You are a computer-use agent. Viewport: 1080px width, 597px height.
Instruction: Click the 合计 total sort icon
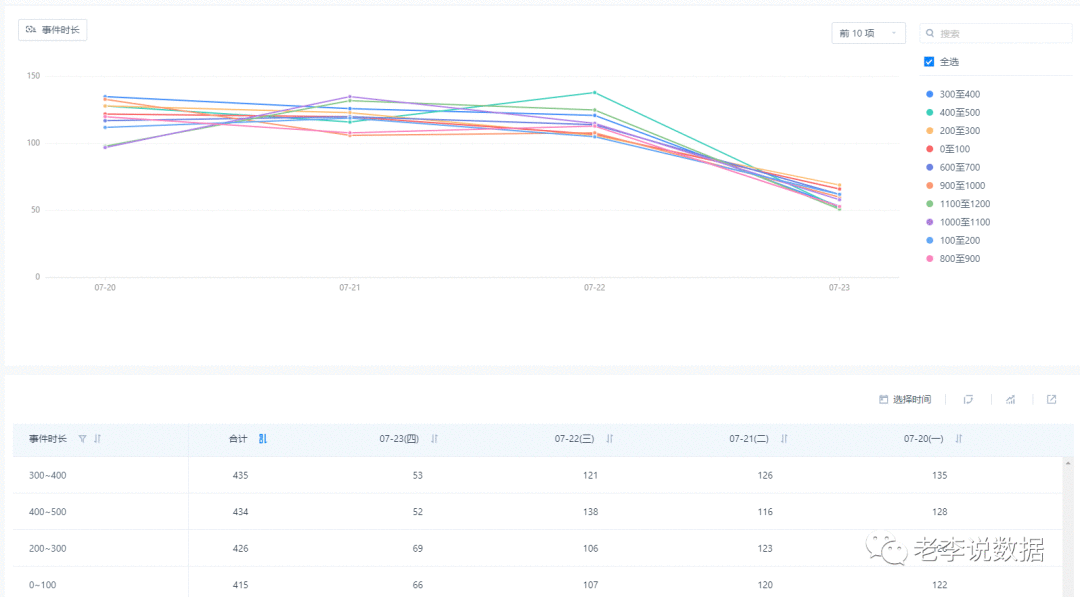tap(262, 439)
